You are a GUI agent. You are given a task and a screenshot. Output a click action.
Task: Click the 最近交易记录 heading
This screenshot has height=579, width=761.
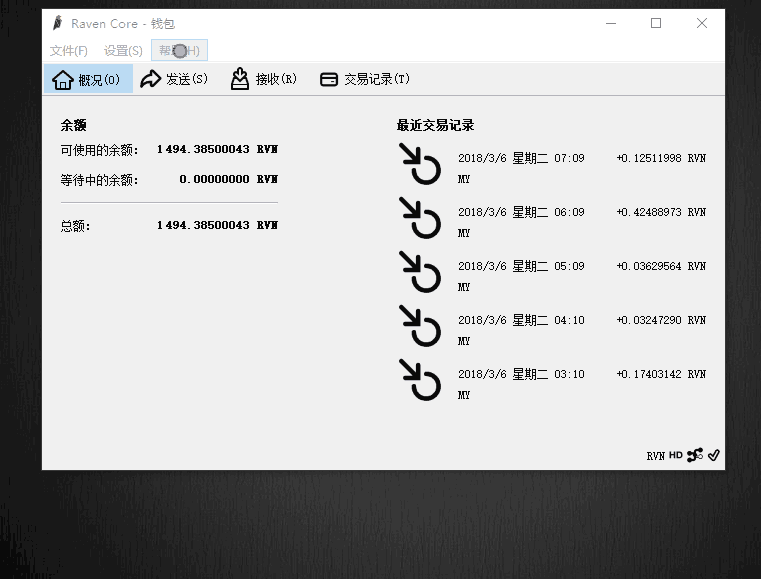(435, 125)
